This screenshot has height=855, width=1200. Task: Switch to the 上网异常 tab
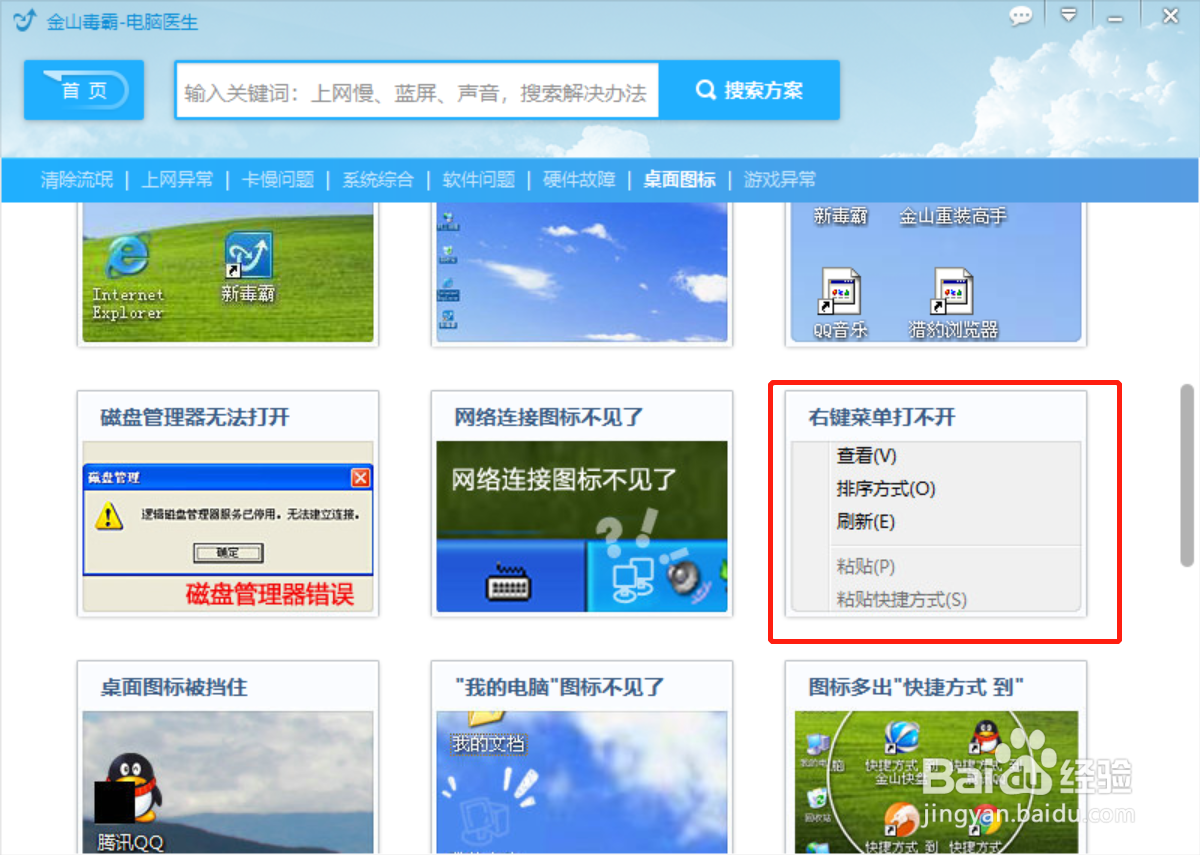177,180
